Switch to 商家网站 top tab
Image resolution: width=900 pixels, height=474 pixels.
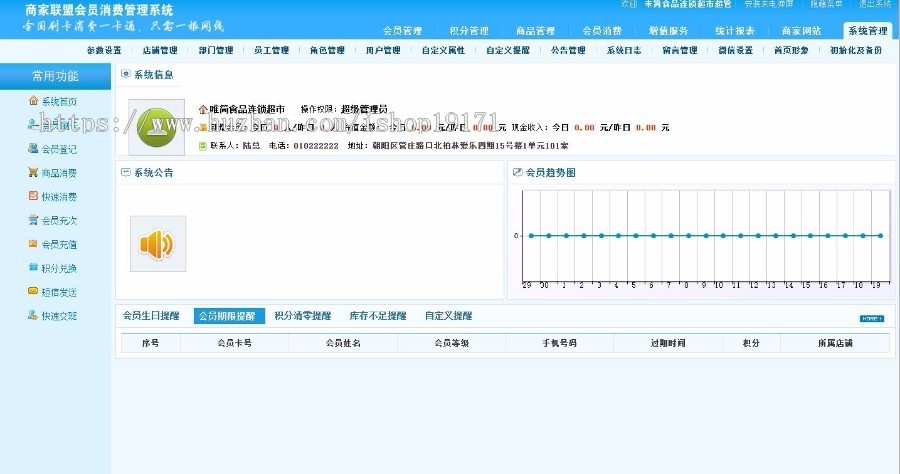(801, 31)
